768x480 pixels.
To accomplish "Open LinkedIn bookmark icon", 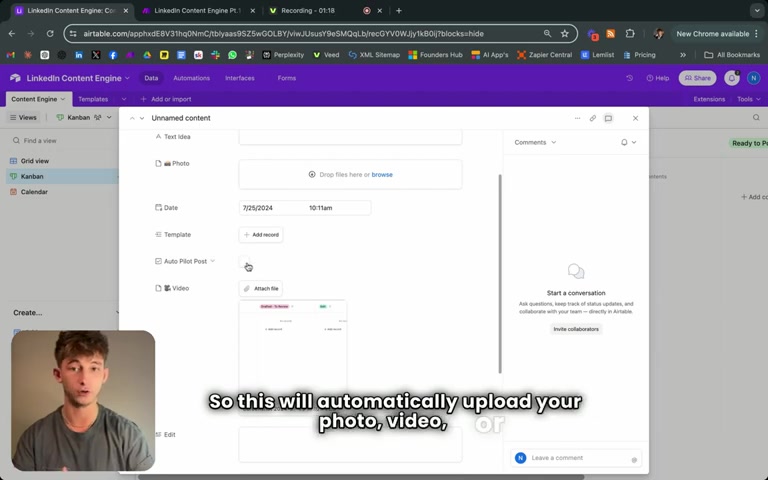I will 78,55.
